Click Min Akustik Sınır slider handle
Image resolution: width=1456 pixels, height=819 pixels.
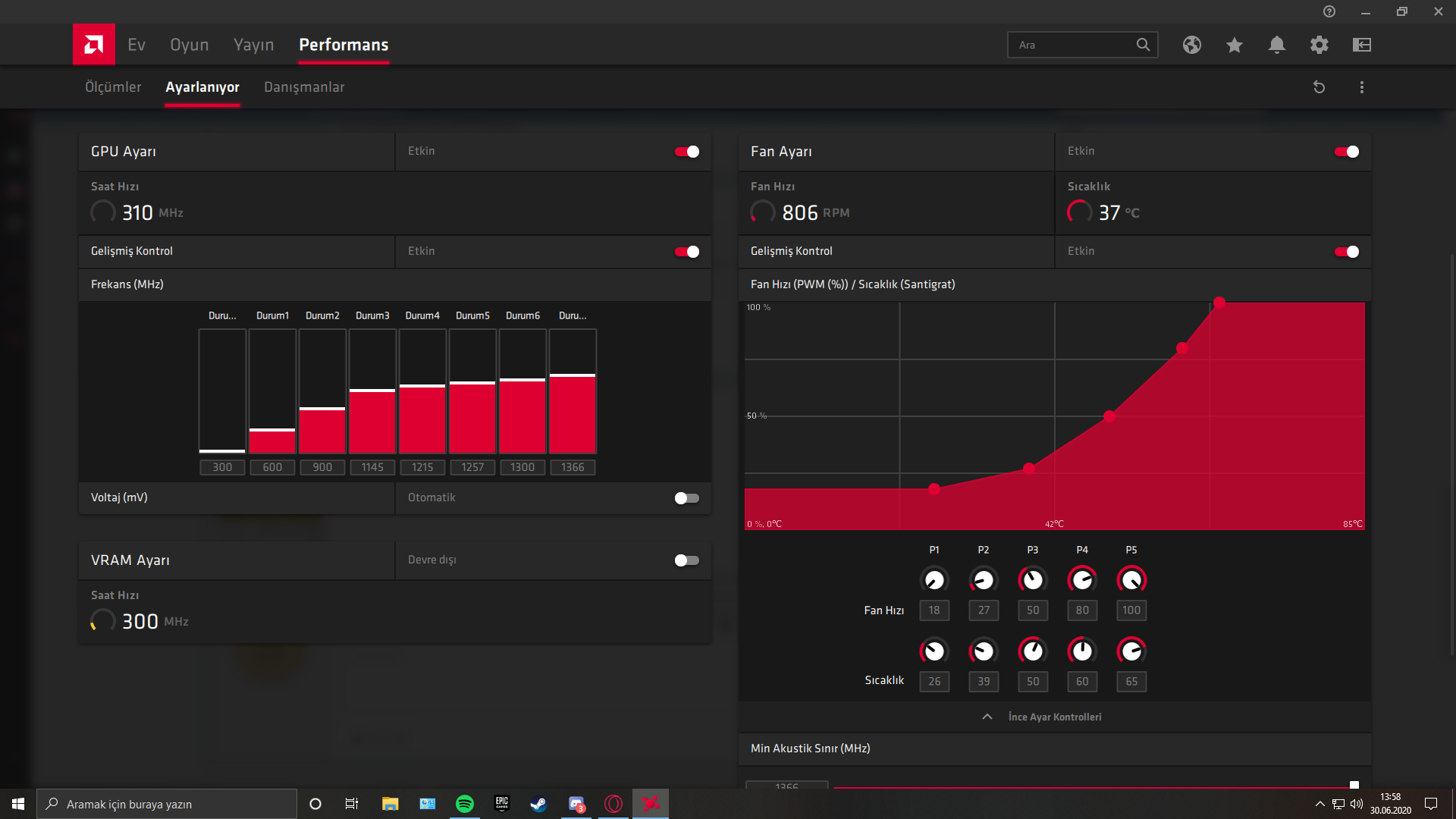click(1354, 785)
